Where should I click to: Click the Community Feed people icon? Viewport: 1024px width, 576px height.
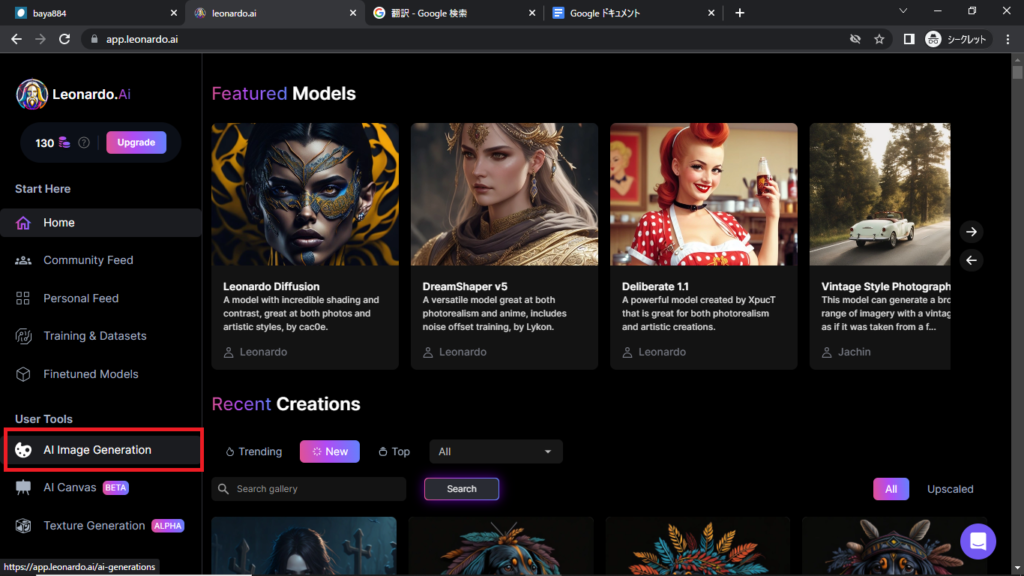(x=23, y=260)
